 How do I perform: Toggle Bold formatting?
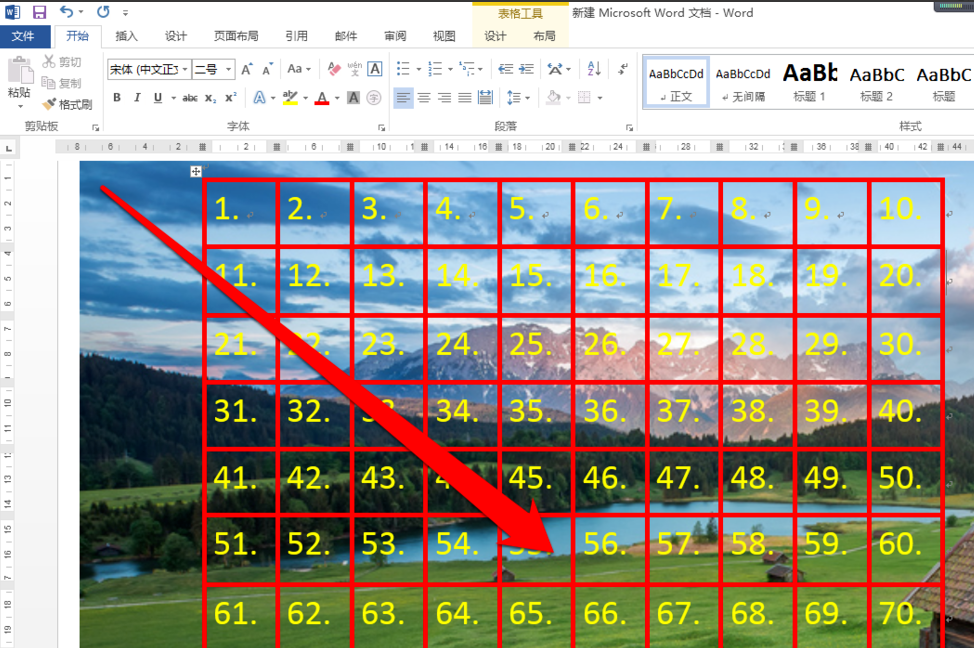click(x=117, y=98)
